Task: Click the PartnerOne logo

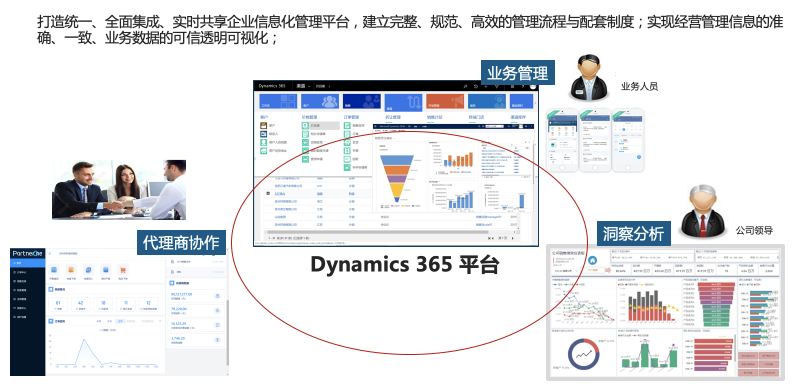Action: pos(27,253)
